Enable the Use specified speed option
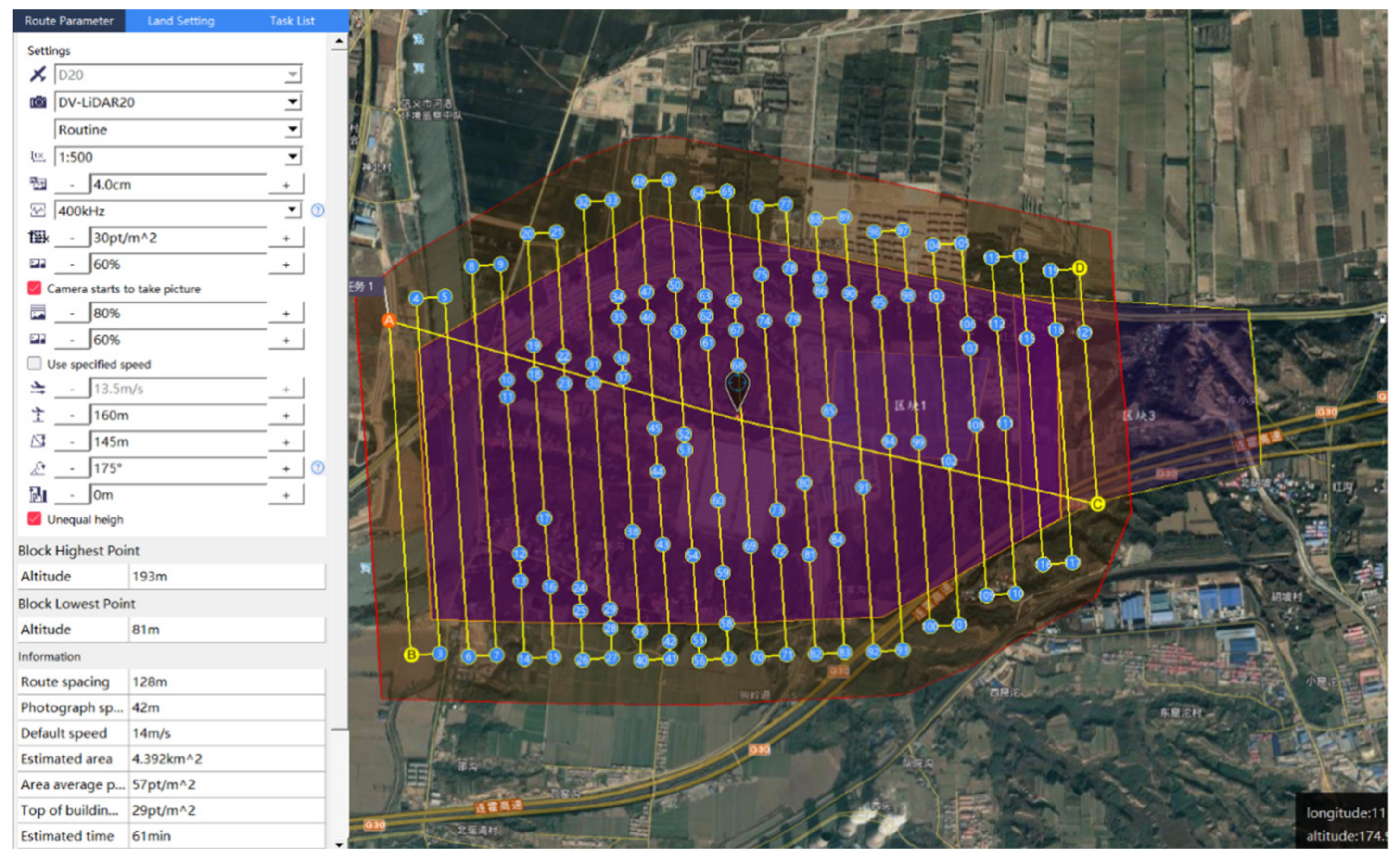The image size is (1400, 857). pos(34,364)
